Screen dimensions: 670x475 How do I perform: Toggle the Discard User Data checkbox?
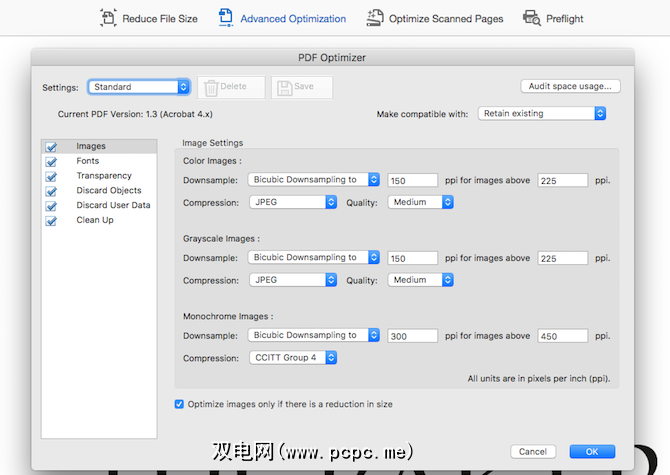(52, 206)
